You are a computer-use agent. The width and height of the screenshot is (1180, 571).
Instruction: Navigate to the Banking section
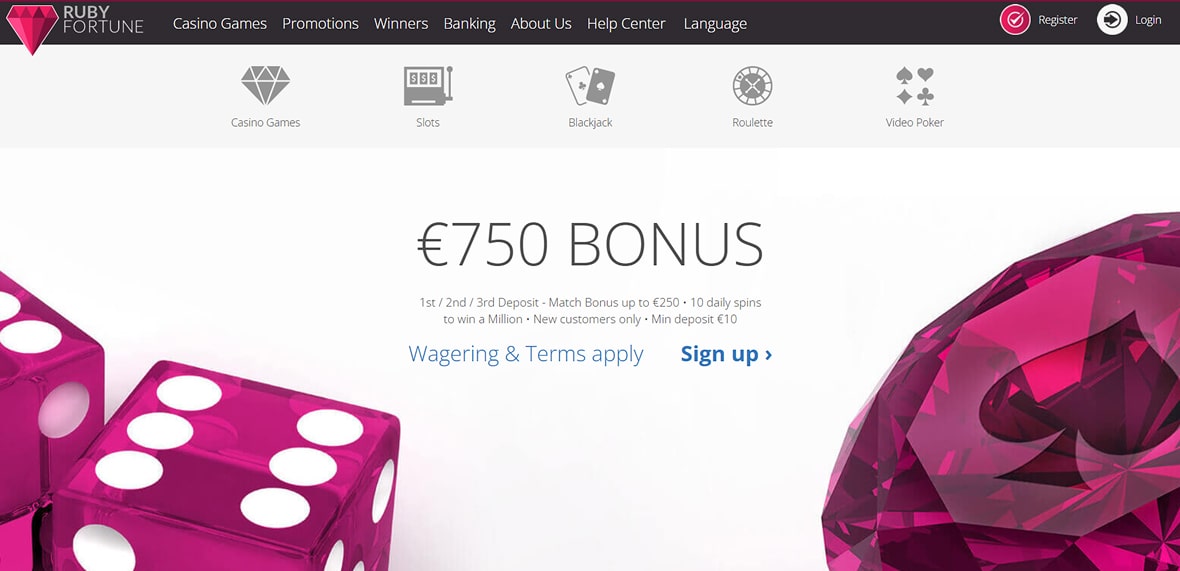(470, 24)
